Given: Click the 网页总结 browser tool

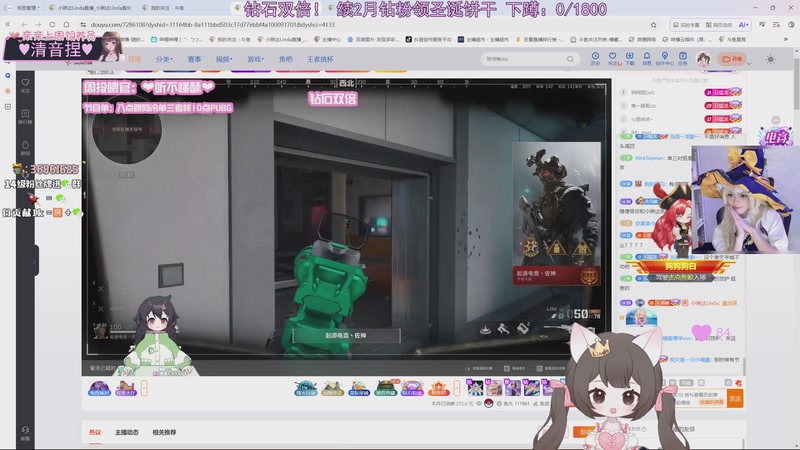Looking at the screenshot, I should tap(719, 24).
